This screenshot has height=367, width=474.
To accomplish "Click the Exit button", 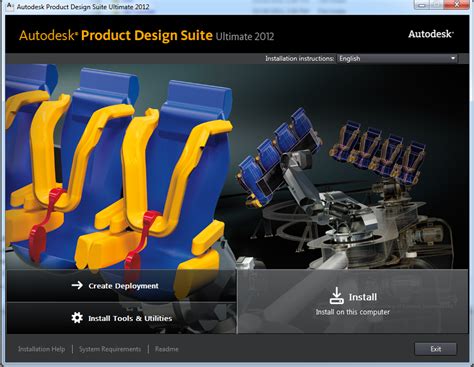I will coord(435,349).
